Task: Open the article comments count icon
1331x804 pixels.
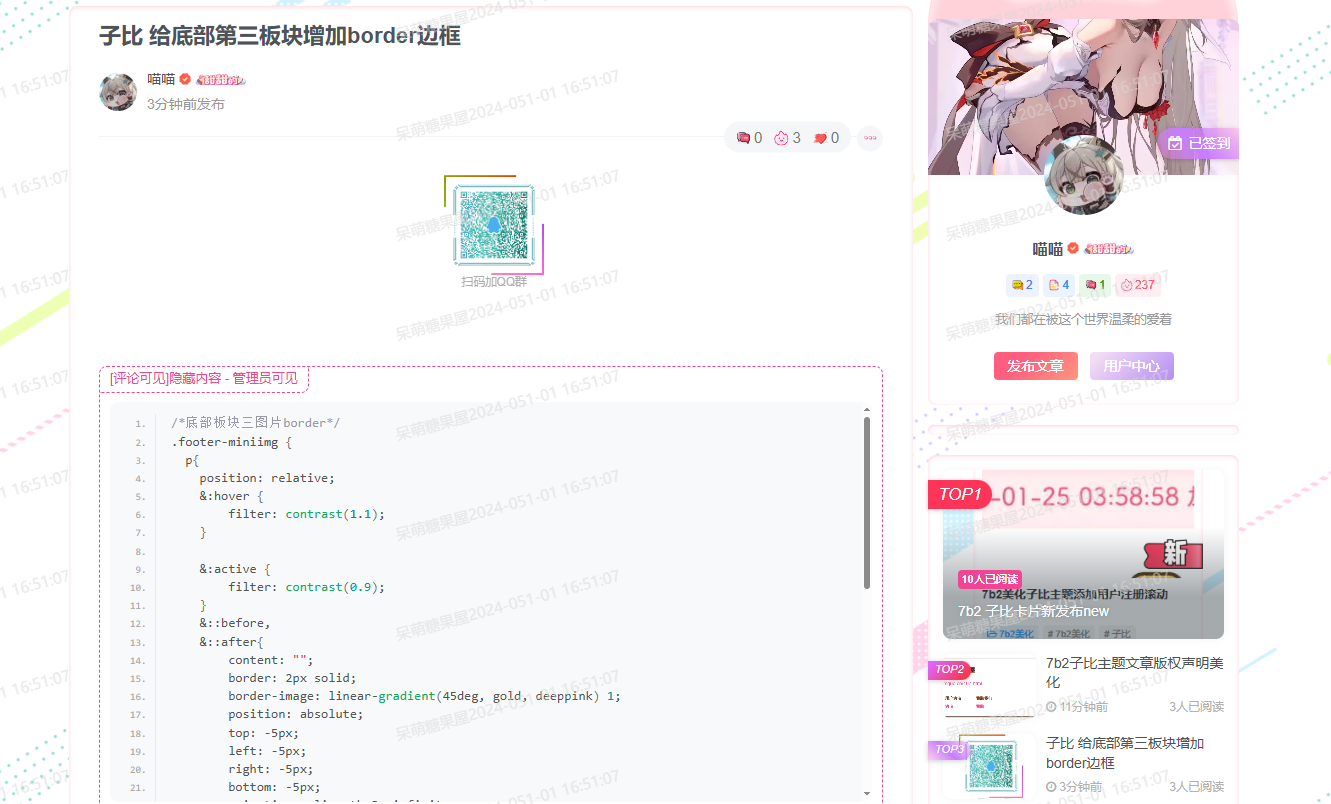Action: coord(744,138)
